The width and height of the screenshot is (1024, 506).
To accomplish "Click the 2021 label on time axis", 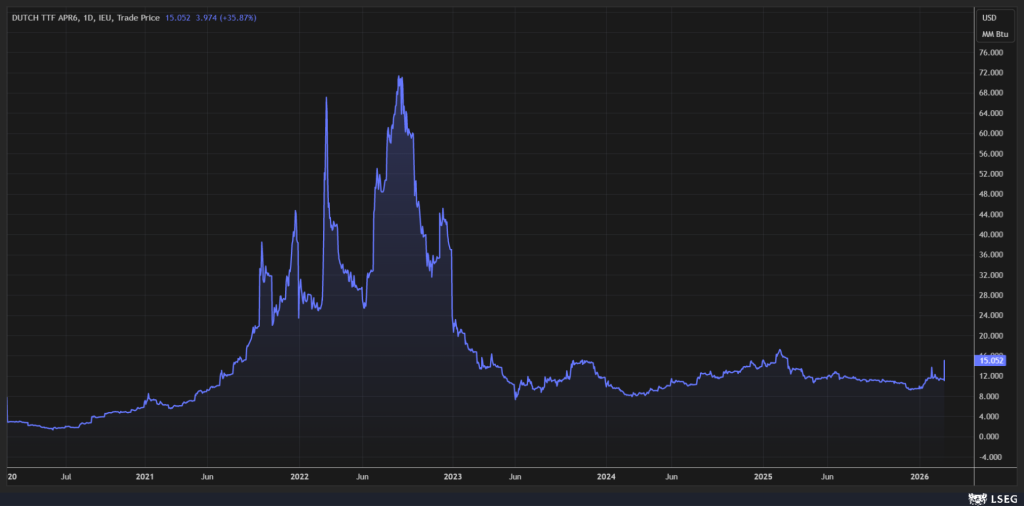I will tap(146, 476).
